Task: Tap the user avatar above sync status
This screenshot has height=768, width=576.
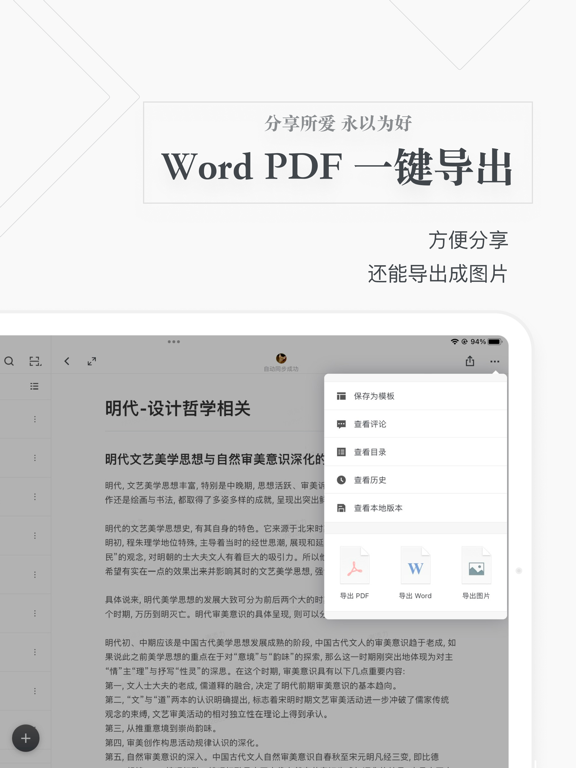Action: (281, 358)
